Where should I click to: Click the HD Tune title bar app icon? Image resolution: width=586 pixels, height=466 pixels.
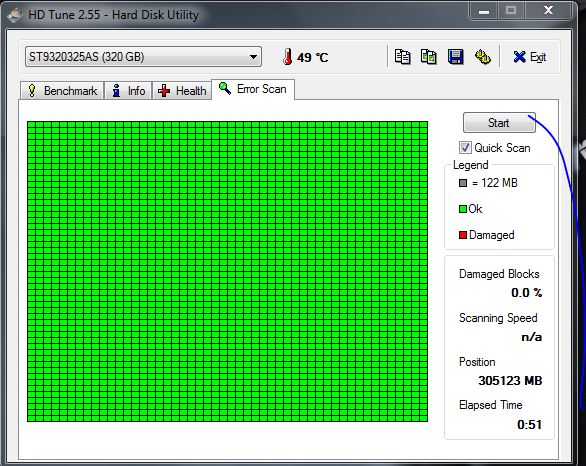(x=15, y=15)
